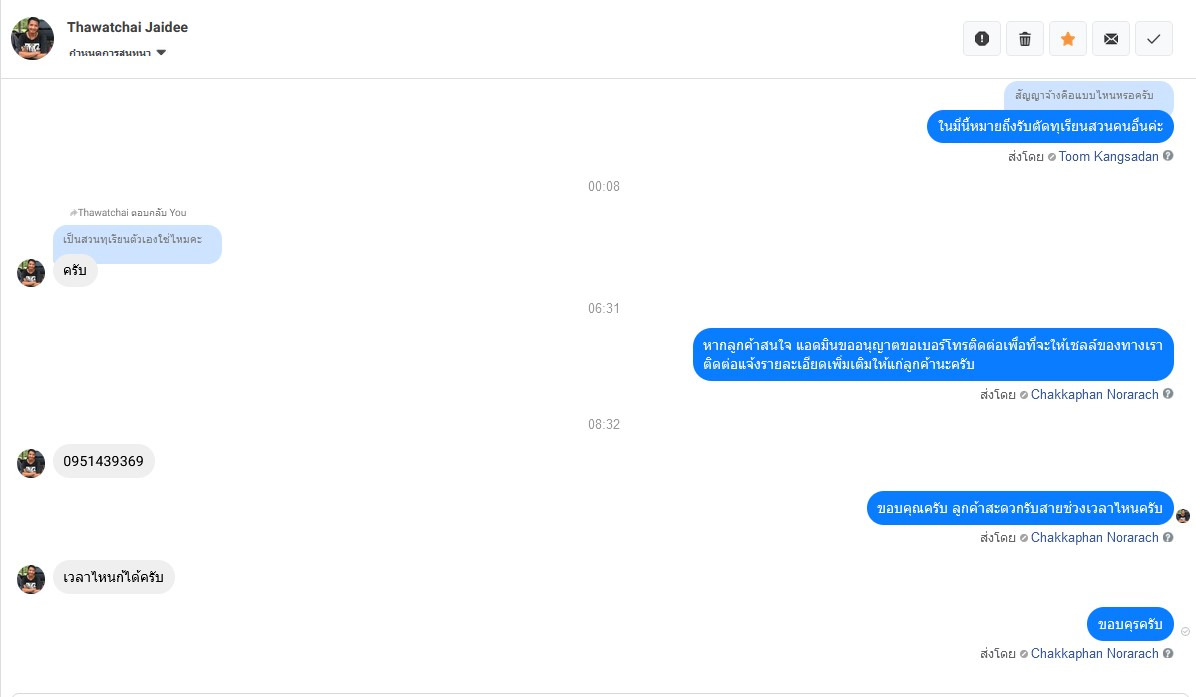Viewport: 1196px width, 697px height.
Task: Click the quoted contract-question bubble at the top right
Action: 1088,95
